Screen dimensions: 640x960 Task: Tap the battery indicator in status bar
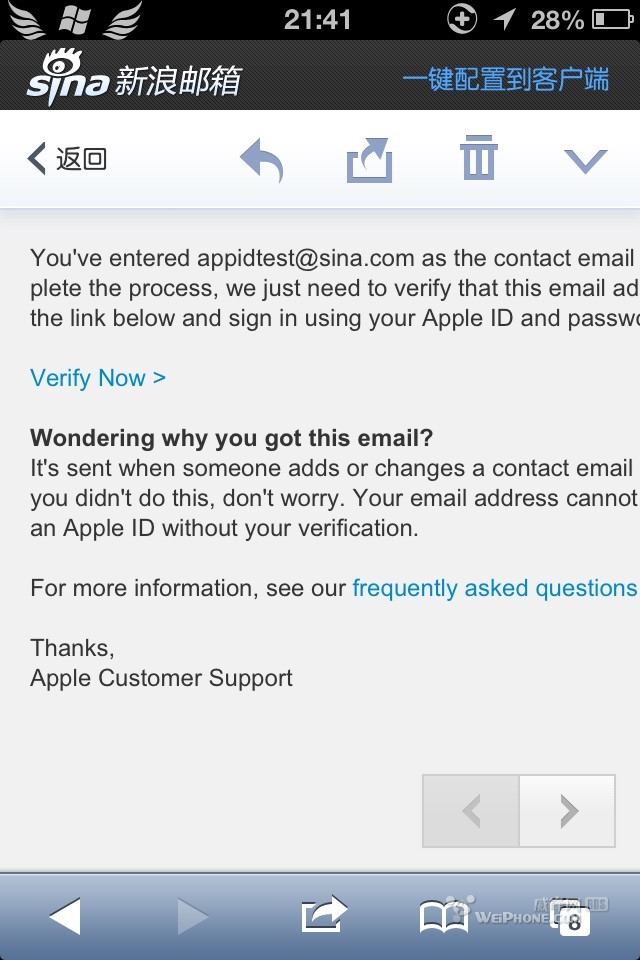[612, 19]
